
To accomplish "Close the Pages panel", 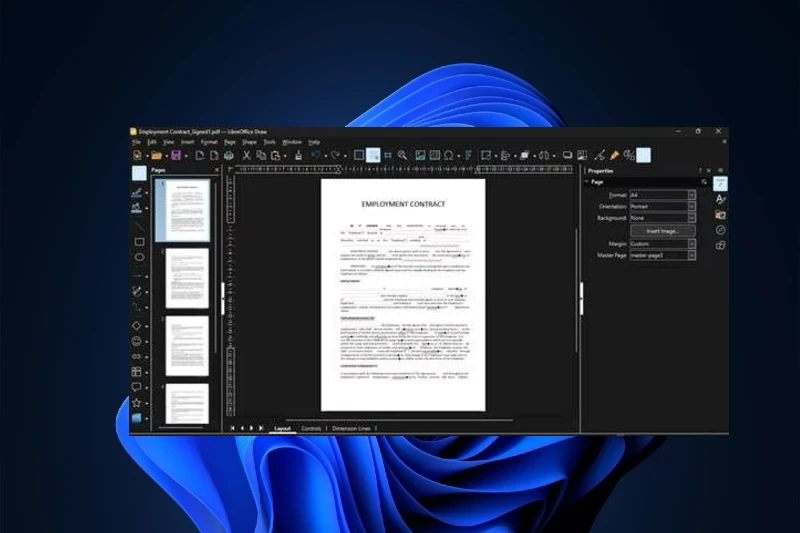I will pos(217,170).
